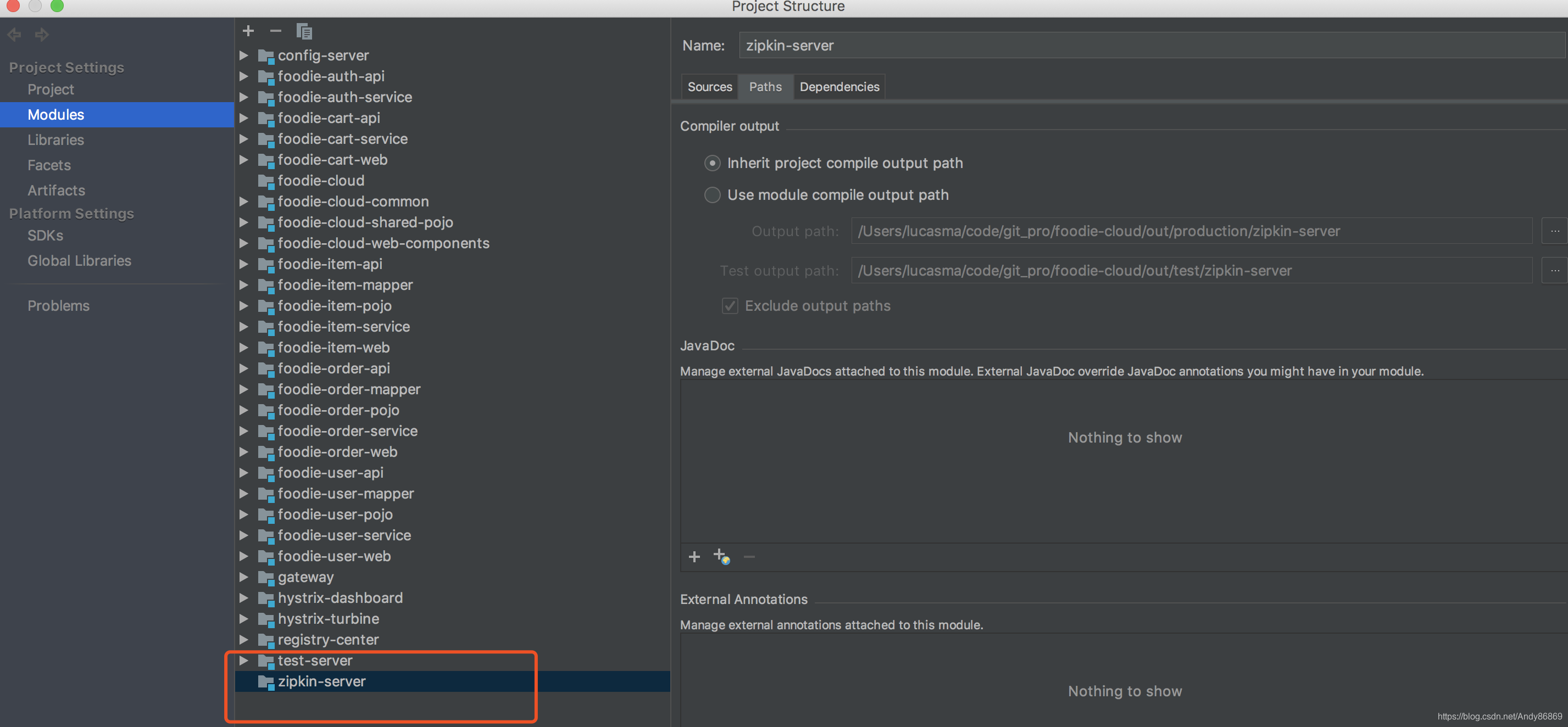Browse for Test output path ellipsis button

1554,271
